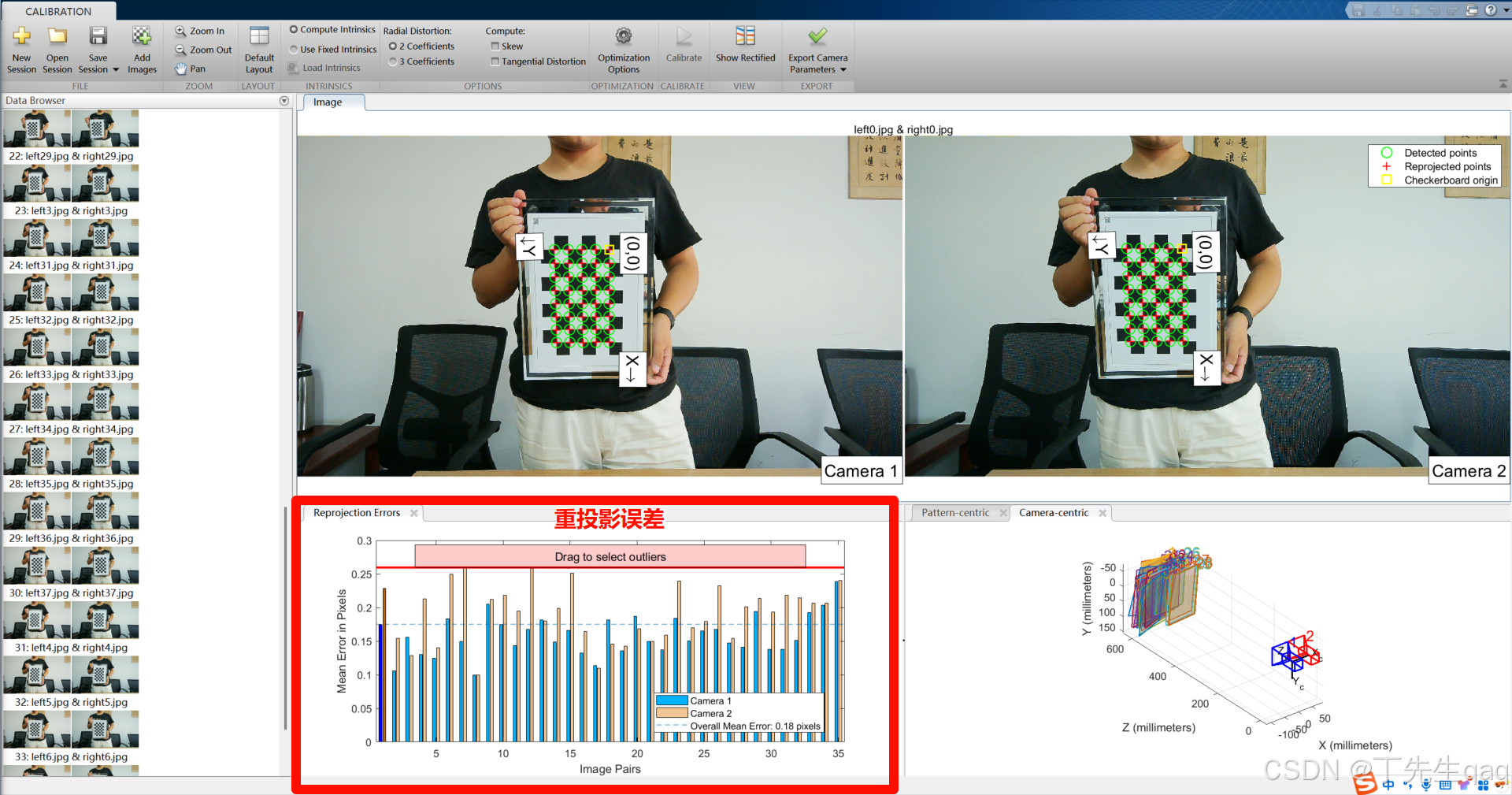Click Show Rectified view

[745, 44]
